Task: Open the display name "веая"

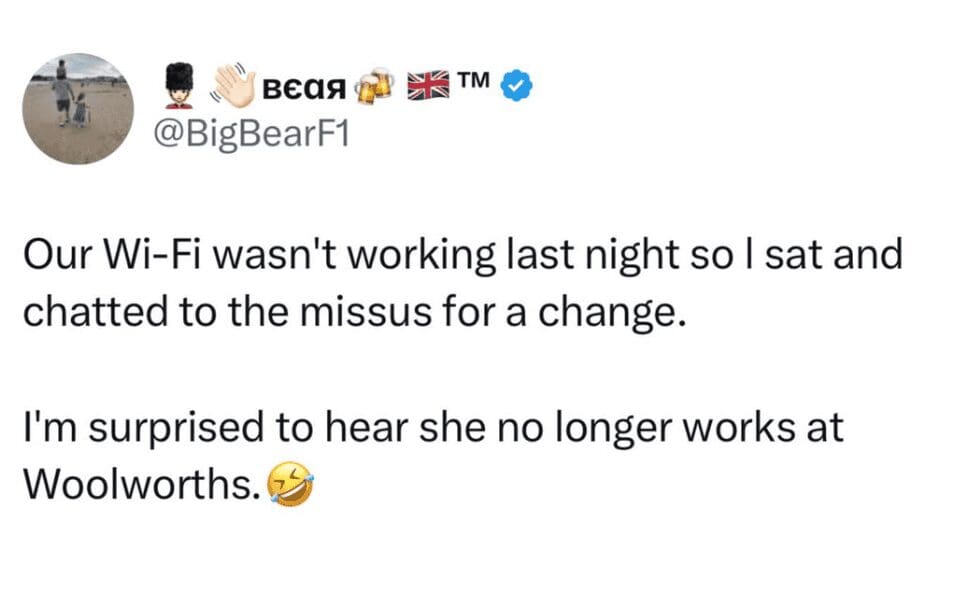Action: click(x=302, y=89)
